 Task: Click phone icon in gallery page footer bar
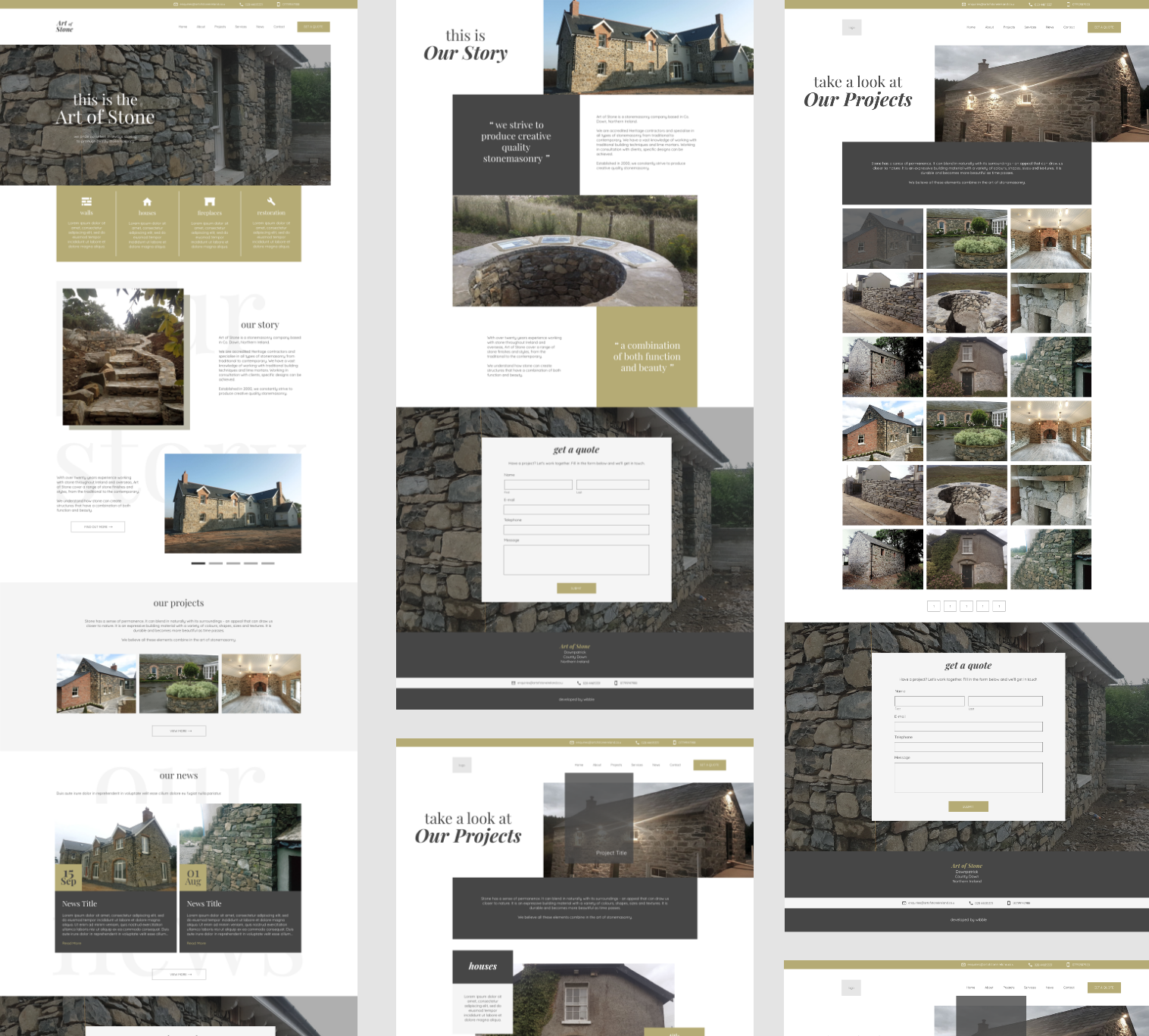coord(971,903)
